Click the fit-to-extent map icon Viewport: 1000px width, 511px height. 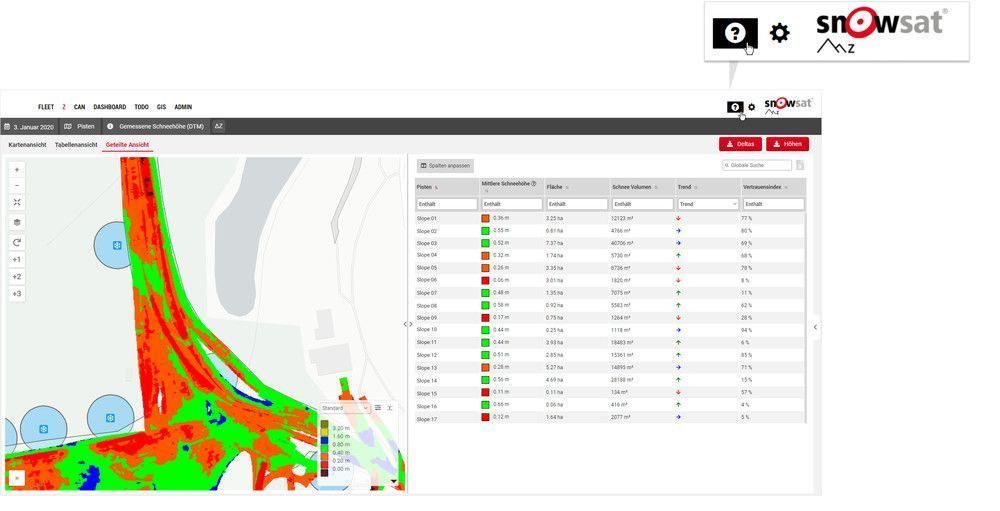click(17, 202)
